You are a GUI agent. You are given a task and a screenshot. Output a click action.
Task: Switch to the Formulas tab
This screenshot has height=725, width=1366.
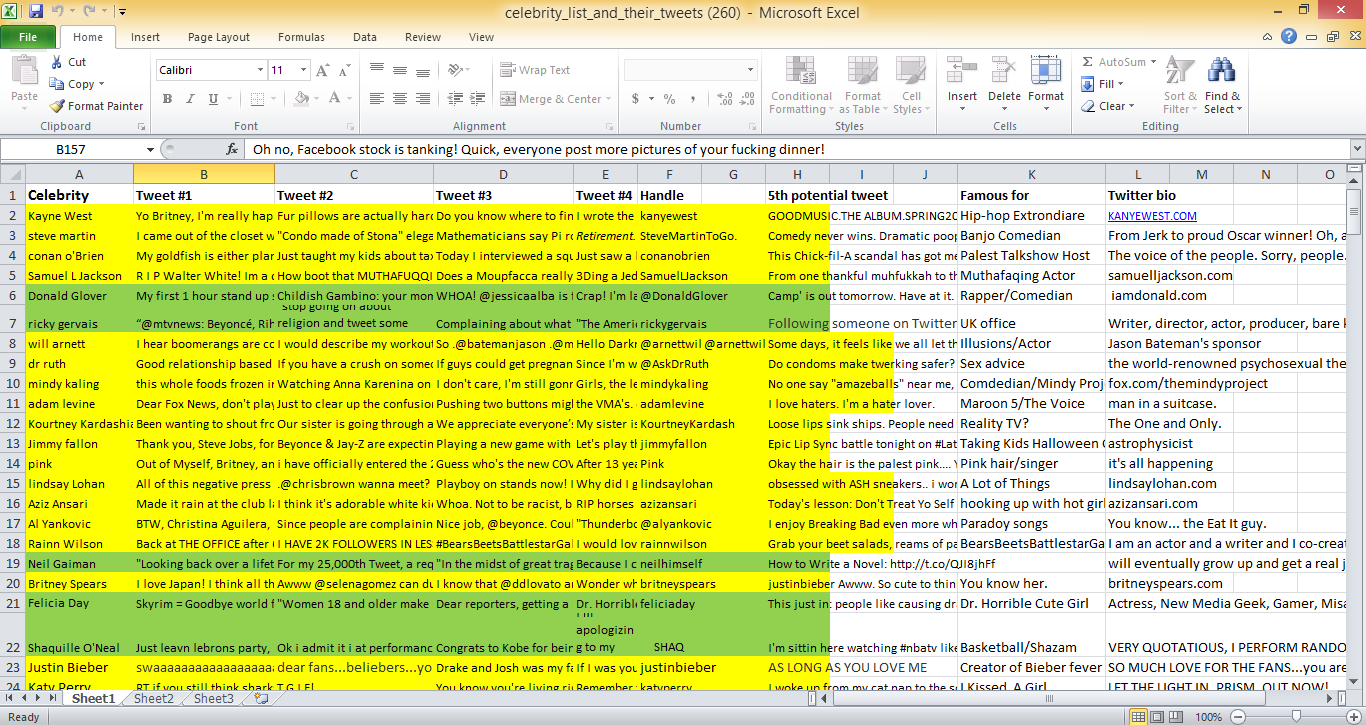pyautogui.click(x=301, y=37)
